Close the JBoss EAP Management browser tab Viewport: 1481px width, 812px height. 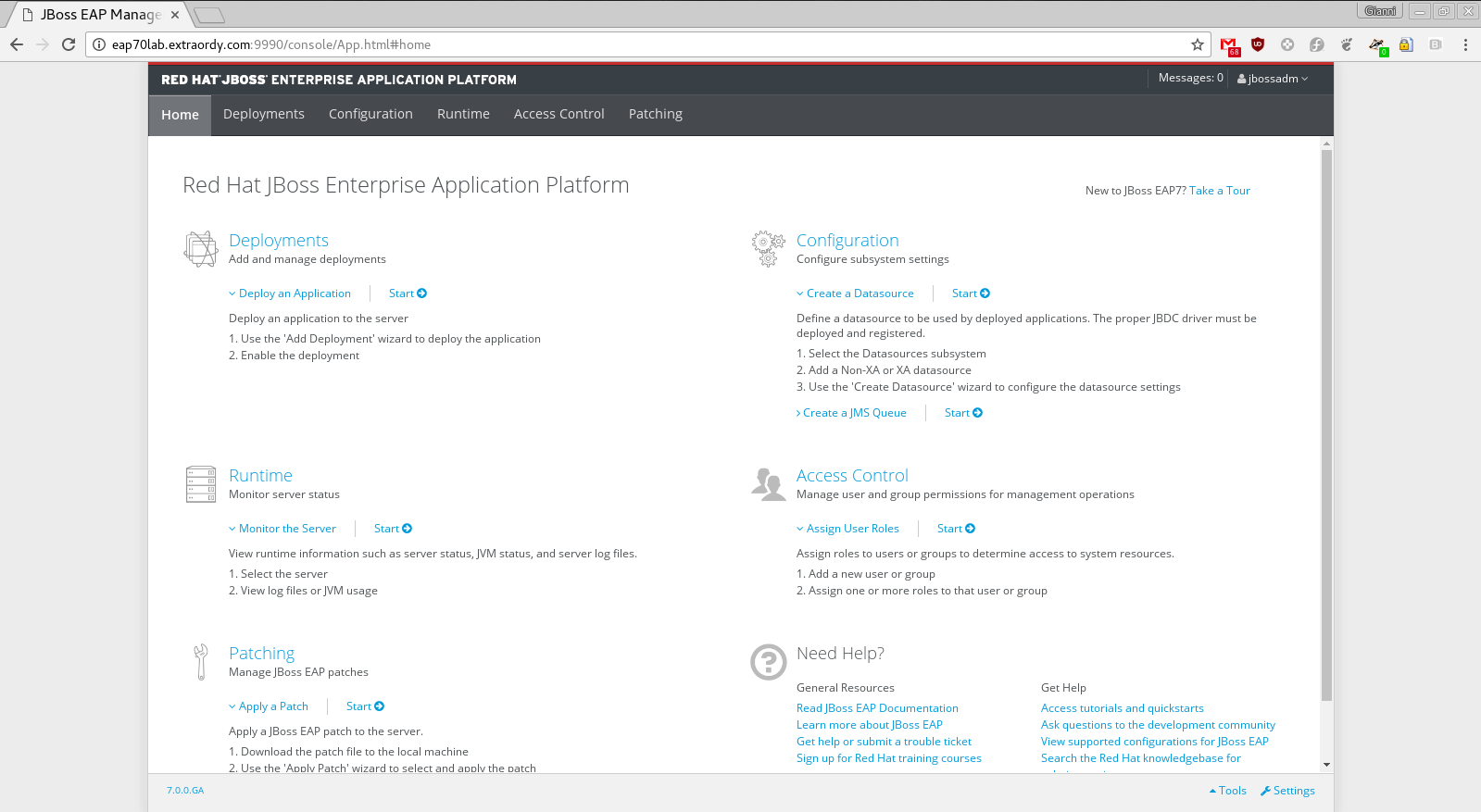click(175, 15)
